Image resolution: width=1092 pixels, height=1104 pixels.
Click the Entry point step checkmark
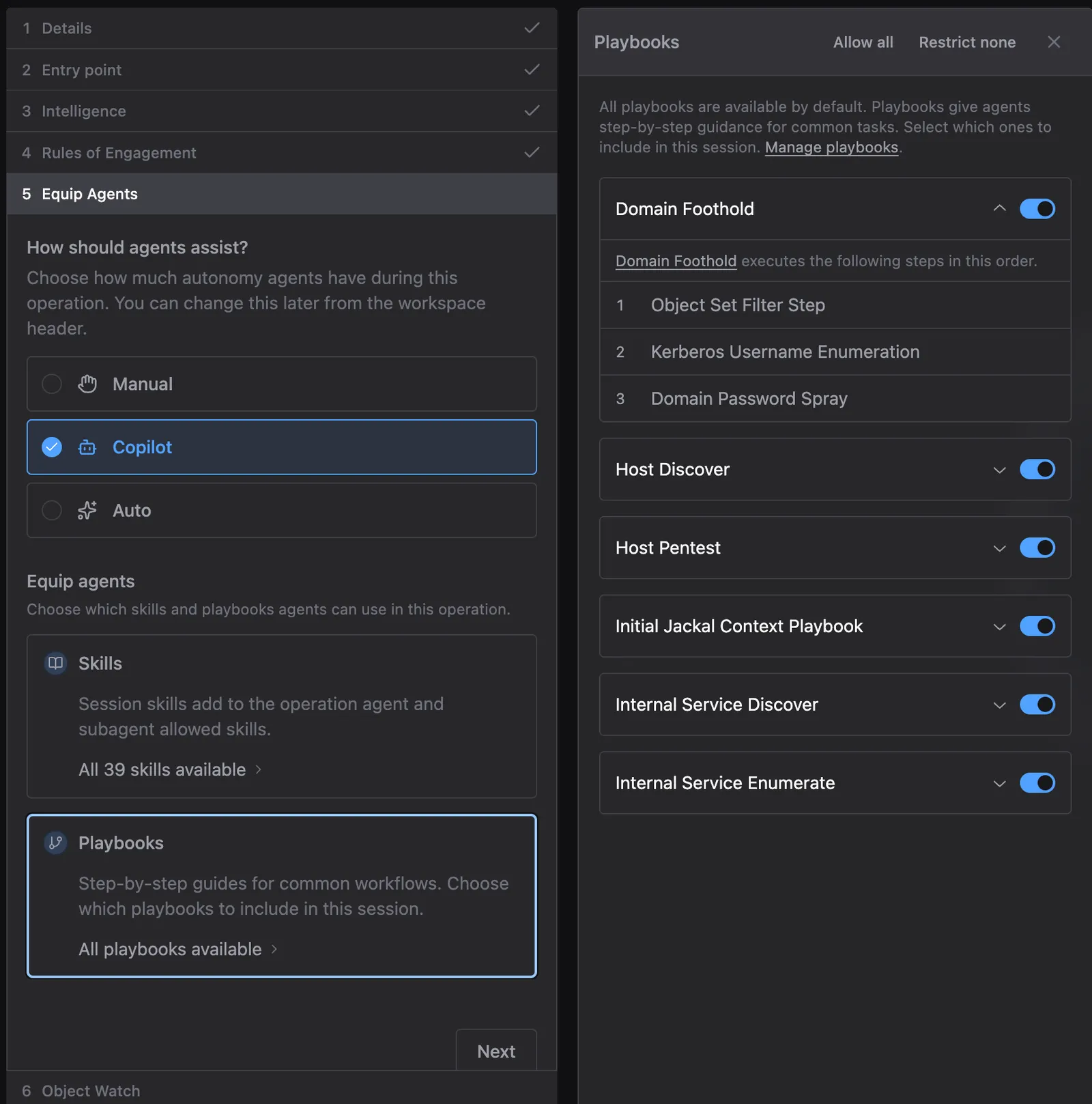tap(532, 70)
